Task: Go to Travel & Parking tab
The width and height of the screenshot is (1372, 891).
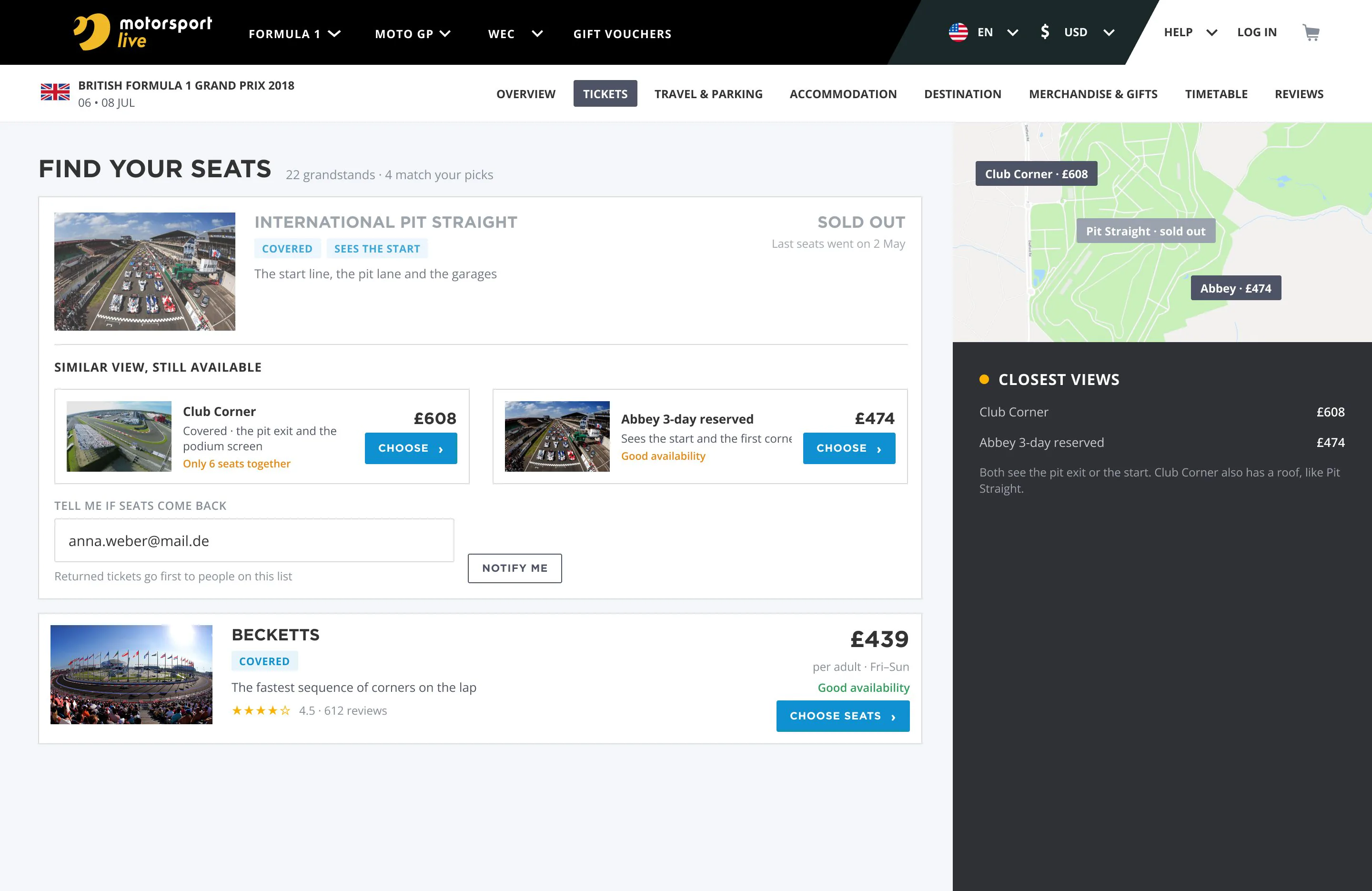Action: [x=708, y=94]
